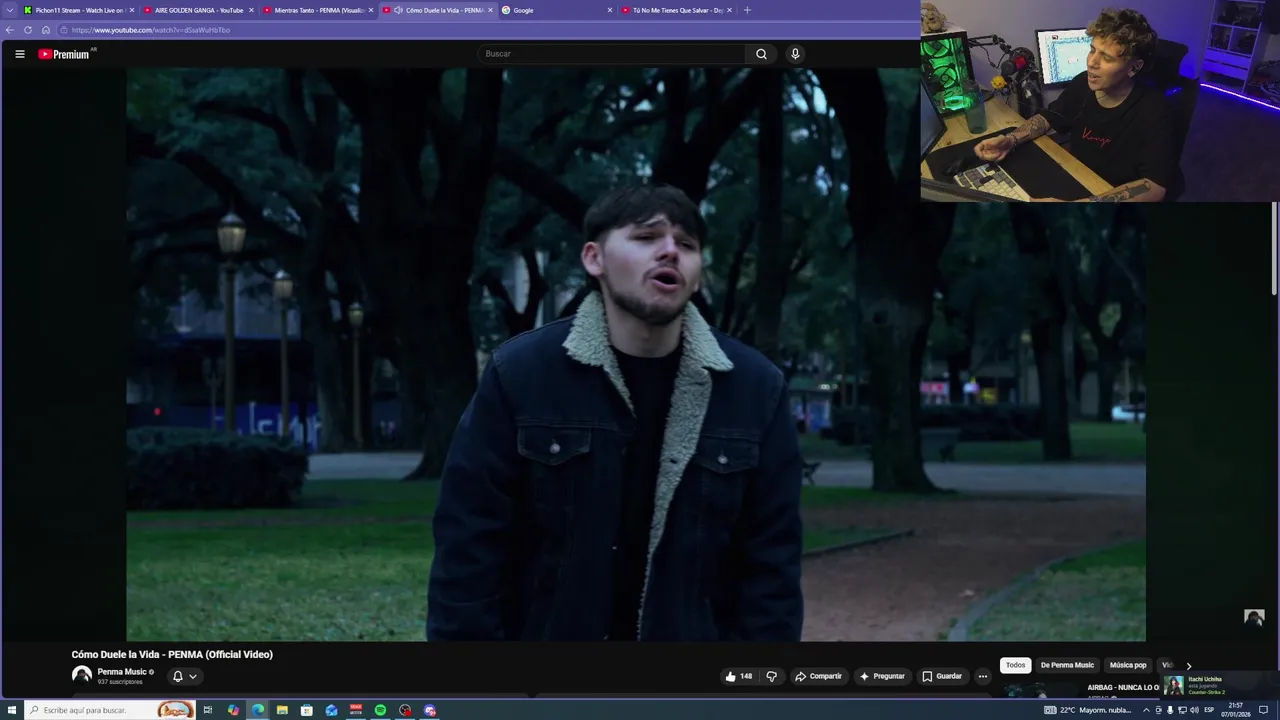Open File Explorer from taskbar

click(x=282, y=710)
